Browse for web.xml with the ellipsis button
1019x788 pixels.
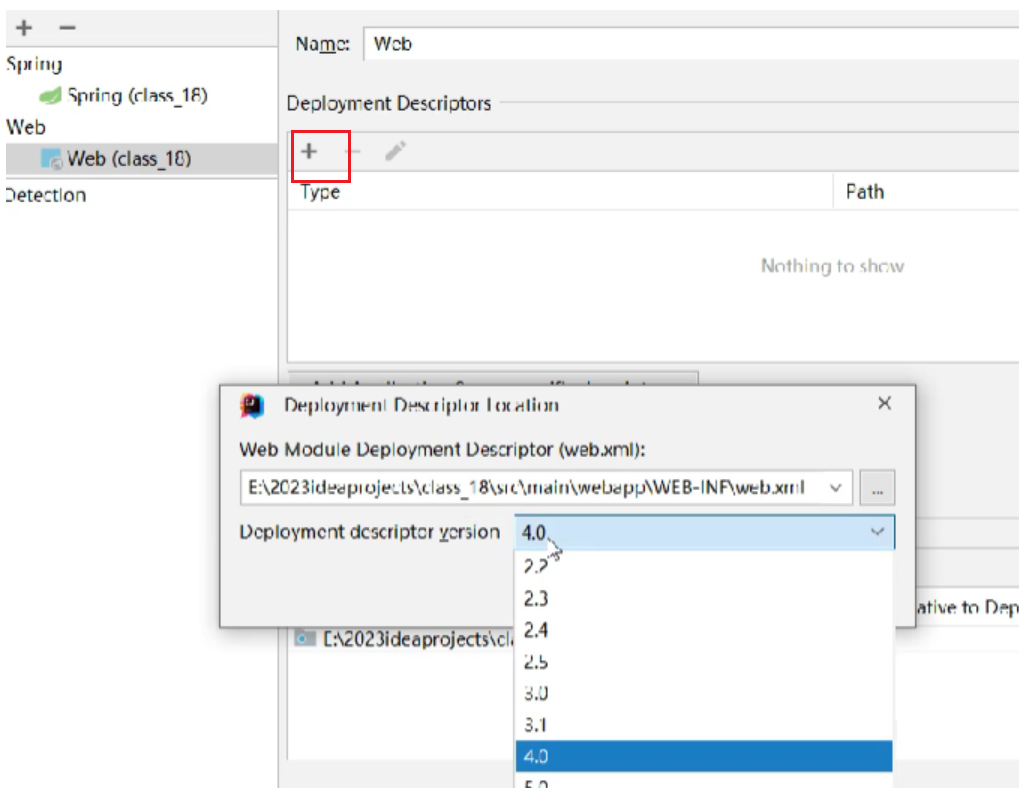pos(877,488)
